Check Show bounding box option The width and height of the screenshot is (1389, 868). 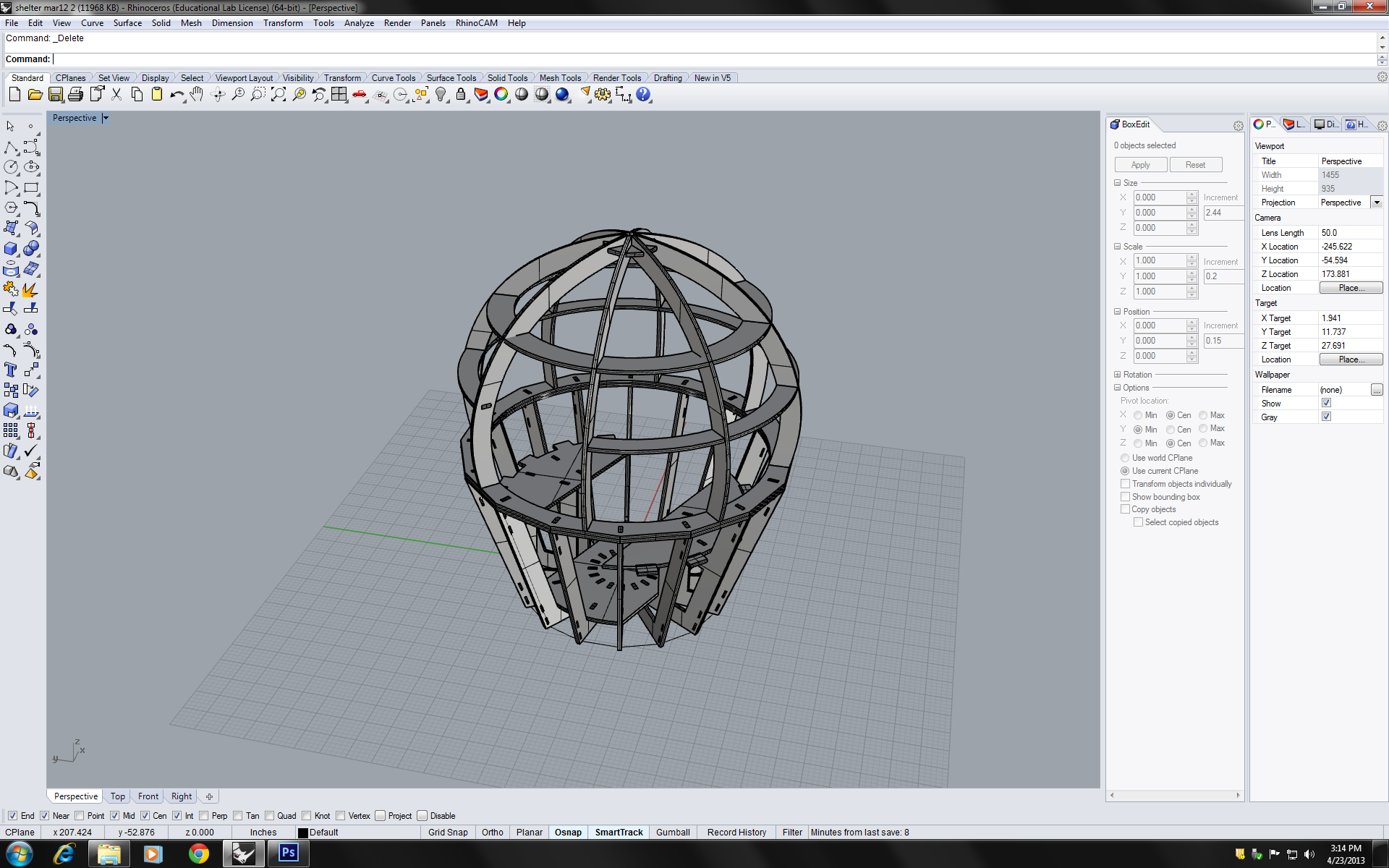pos(1125,497)
